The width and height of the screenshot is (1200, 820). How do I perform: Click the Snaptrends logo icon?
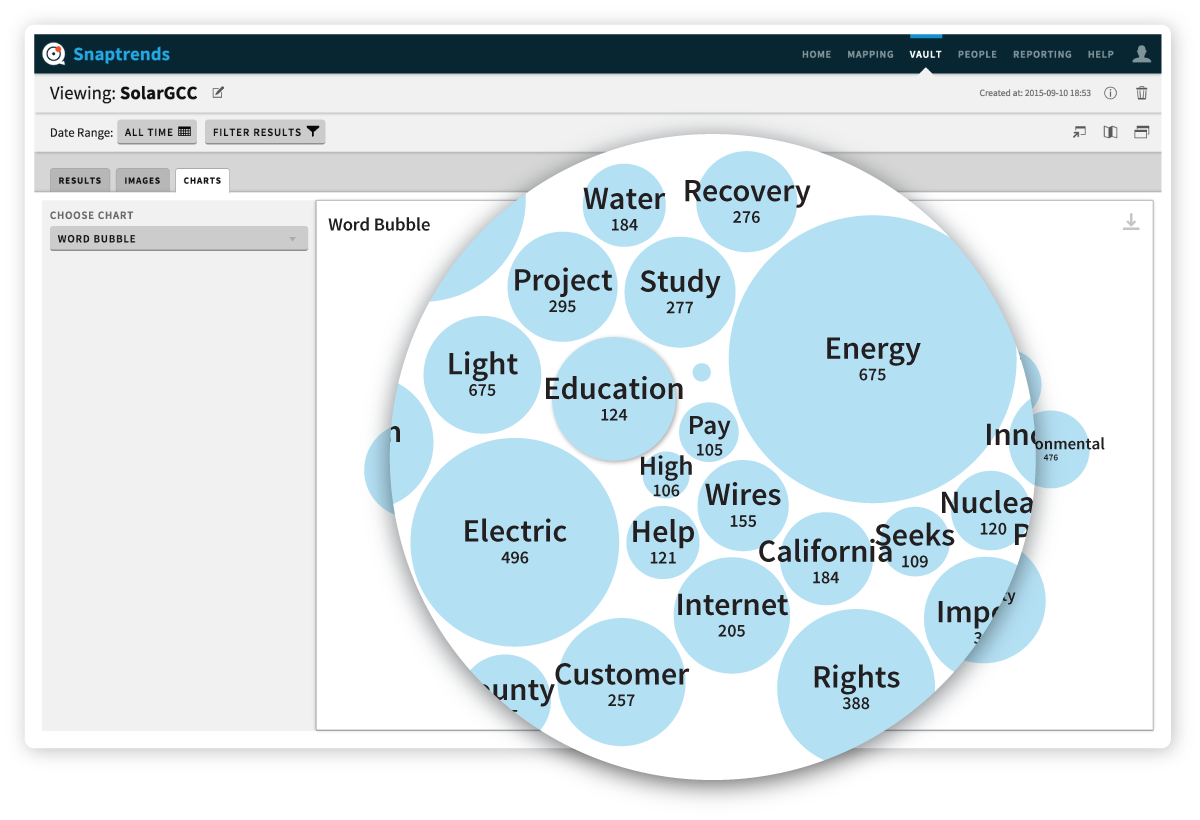pos(54,54)
